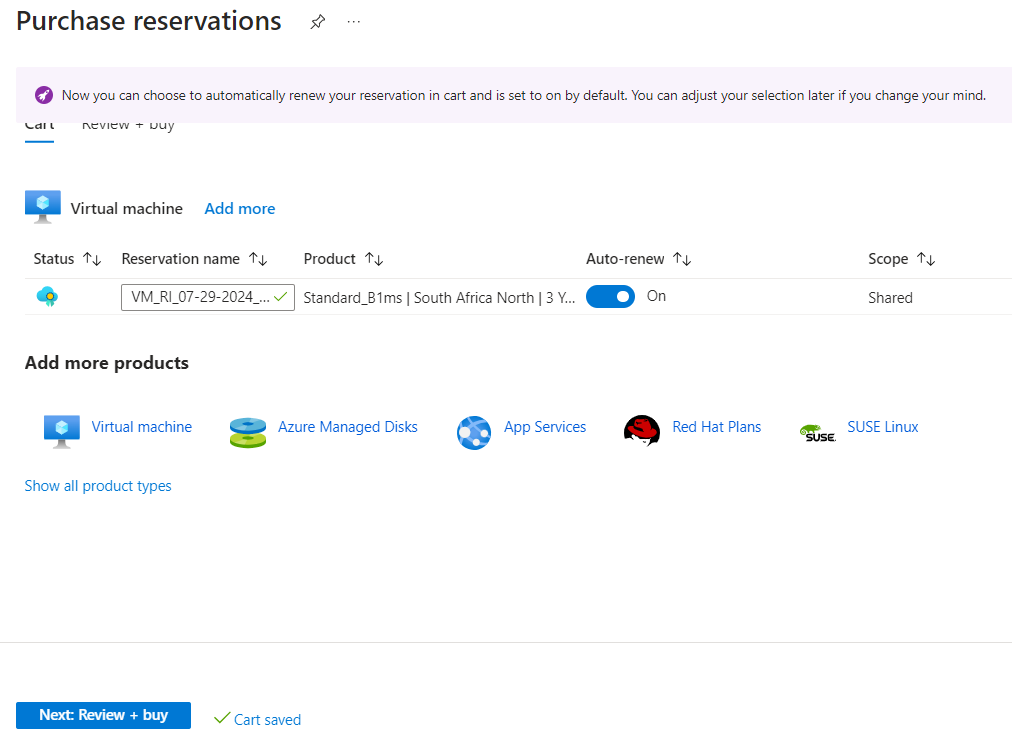Click the Add more link
The image size is (1012, 740).
239,208
